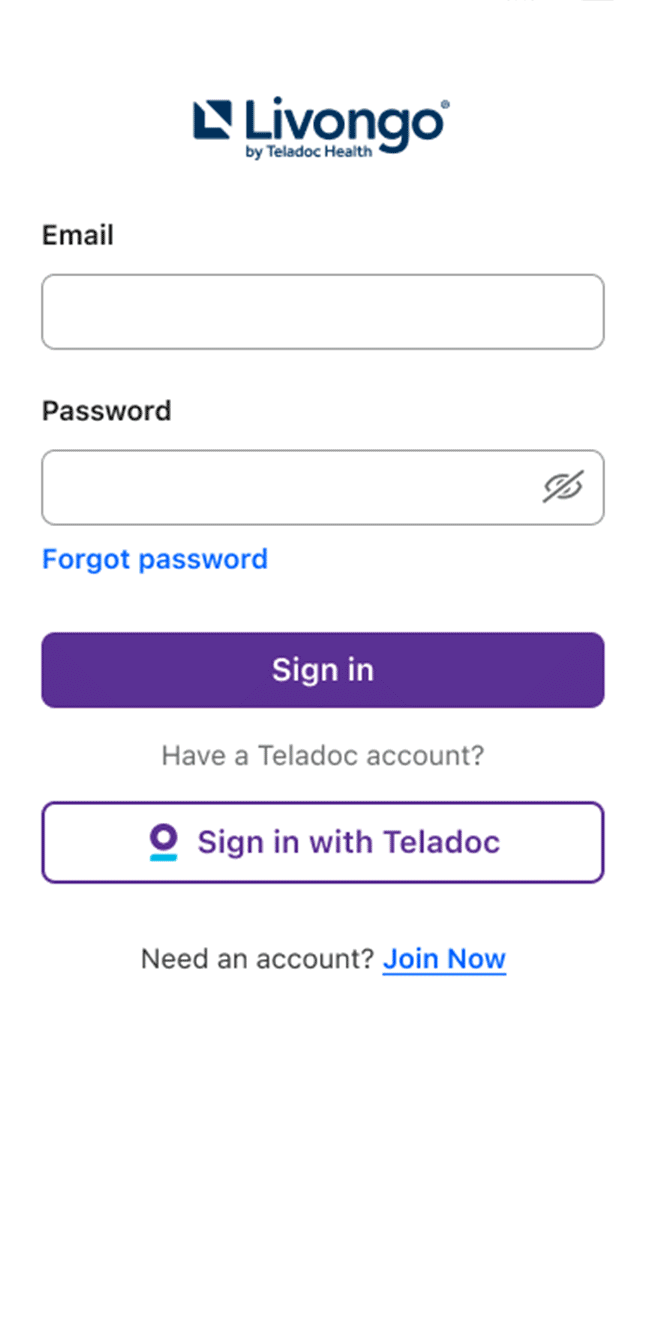Choose Sign in with Teladoc
This screenshot has width=646, height=1325.
point(322,842)
